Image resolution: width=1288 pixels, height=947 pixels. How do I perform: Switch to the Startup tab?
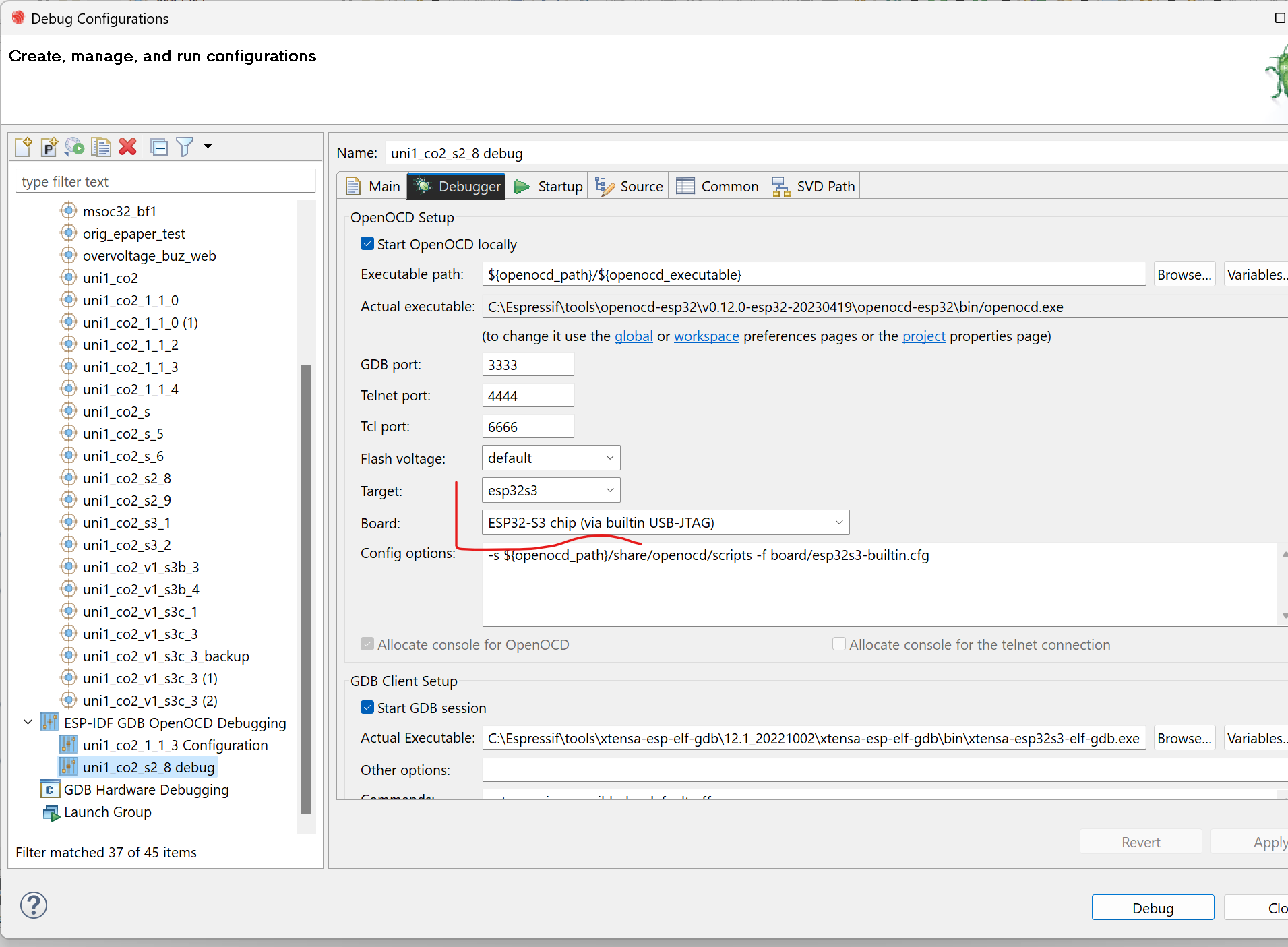coord(549,187)
